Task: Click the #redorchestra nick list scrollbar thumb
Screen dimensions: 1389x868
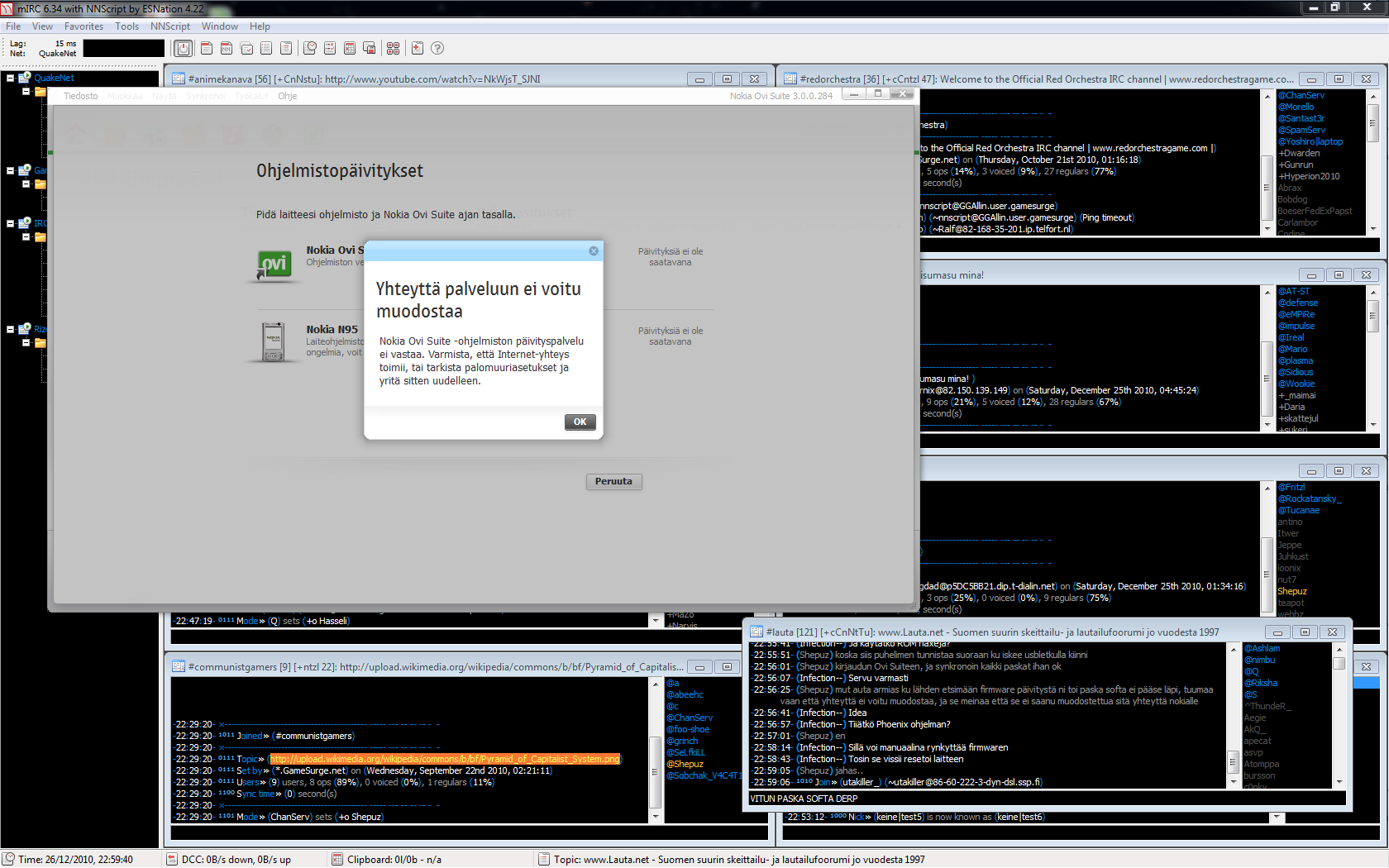Action: (1372, 122)
